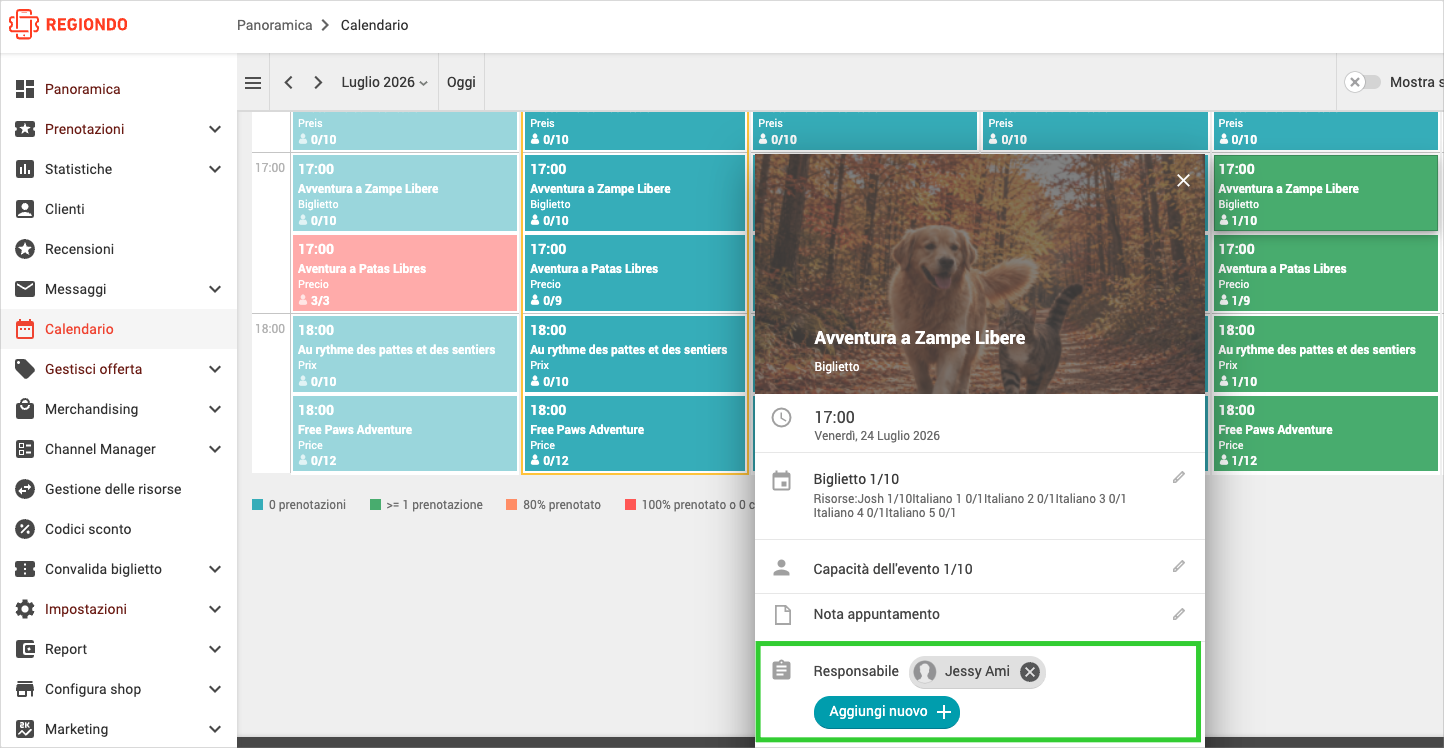Screen dimensions: 1444x748
Task: Expand the Impostazioni sidebar menu
Action: click(x=215, y=609)
